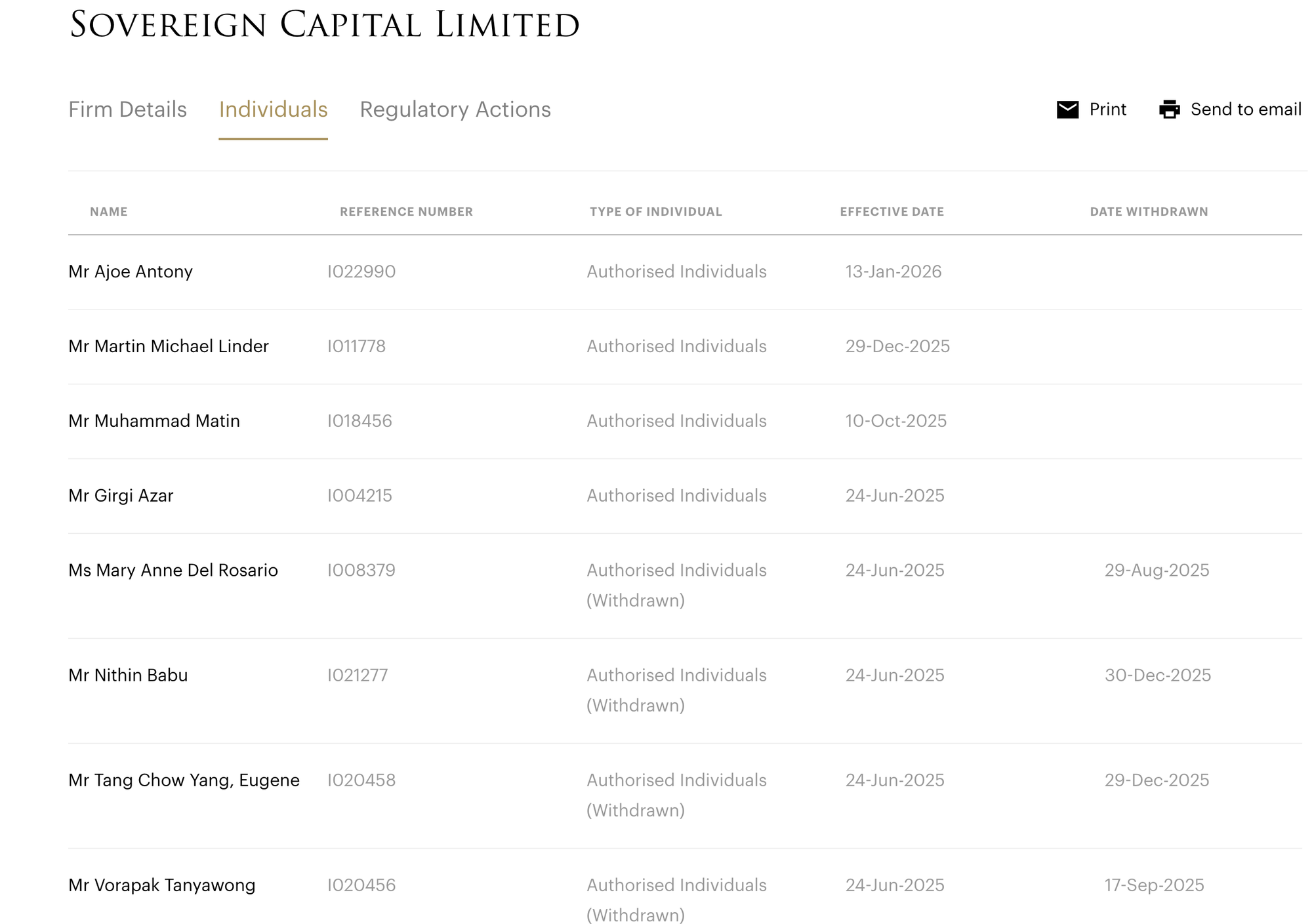Click the Reference Number column header
This screenshot has height=924, width=1312.
coord(406,212)
